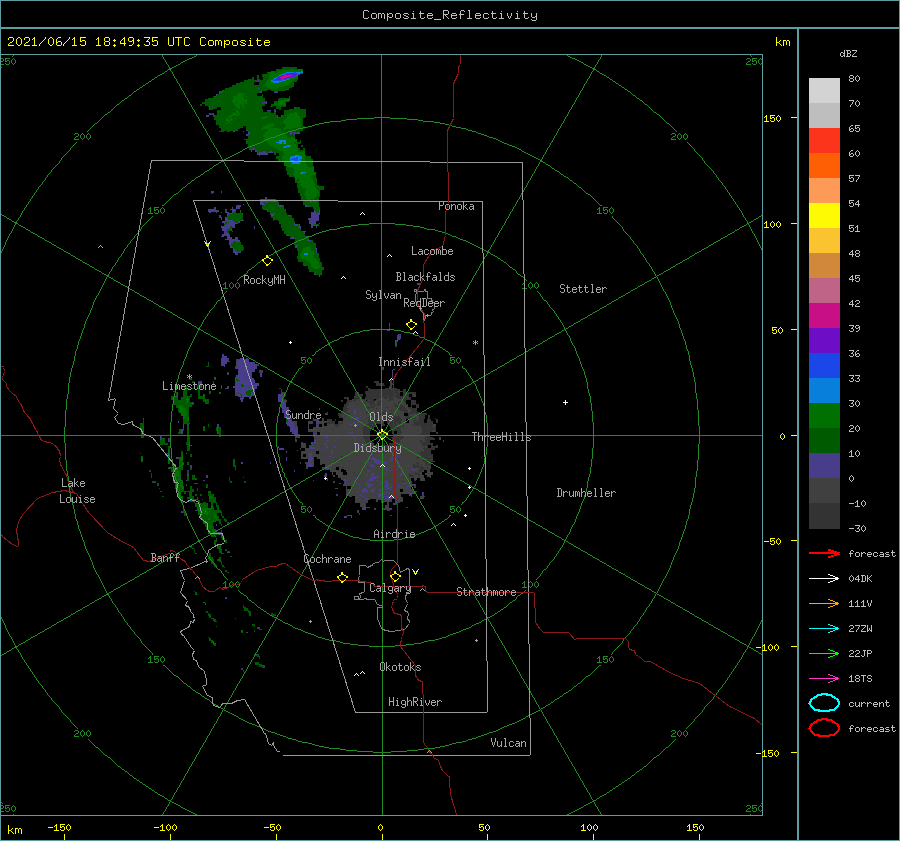900x841 pixels.
Task: Click the Didsbury town label
Action: coord(377,448)
